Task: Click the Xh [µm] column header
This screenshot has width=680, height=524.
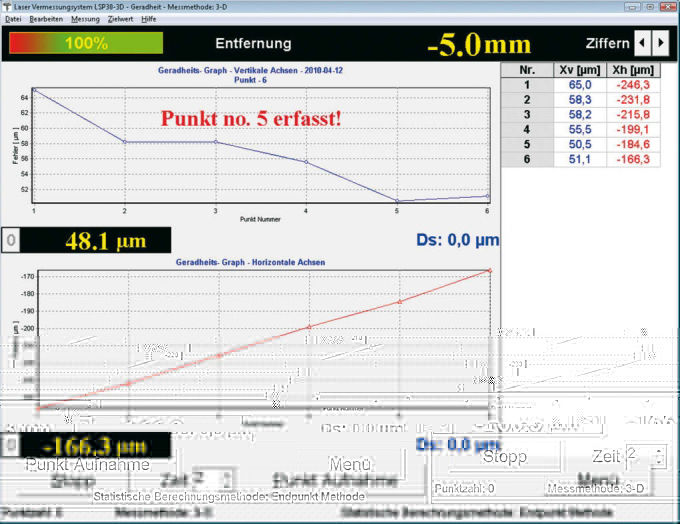Action: click(634, 71)
